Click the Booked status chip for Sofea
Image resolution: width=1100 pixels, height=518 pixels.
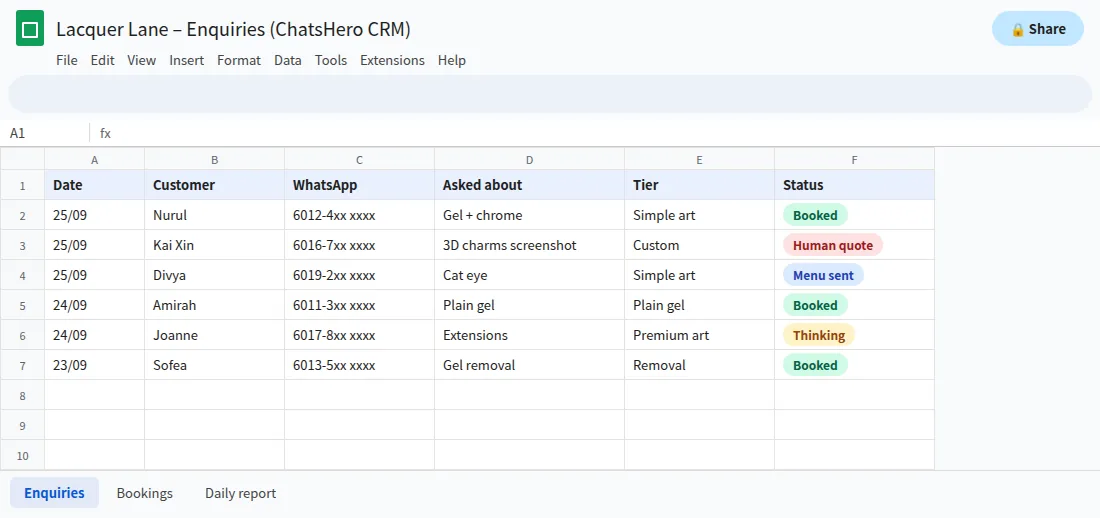pos(815,365)
